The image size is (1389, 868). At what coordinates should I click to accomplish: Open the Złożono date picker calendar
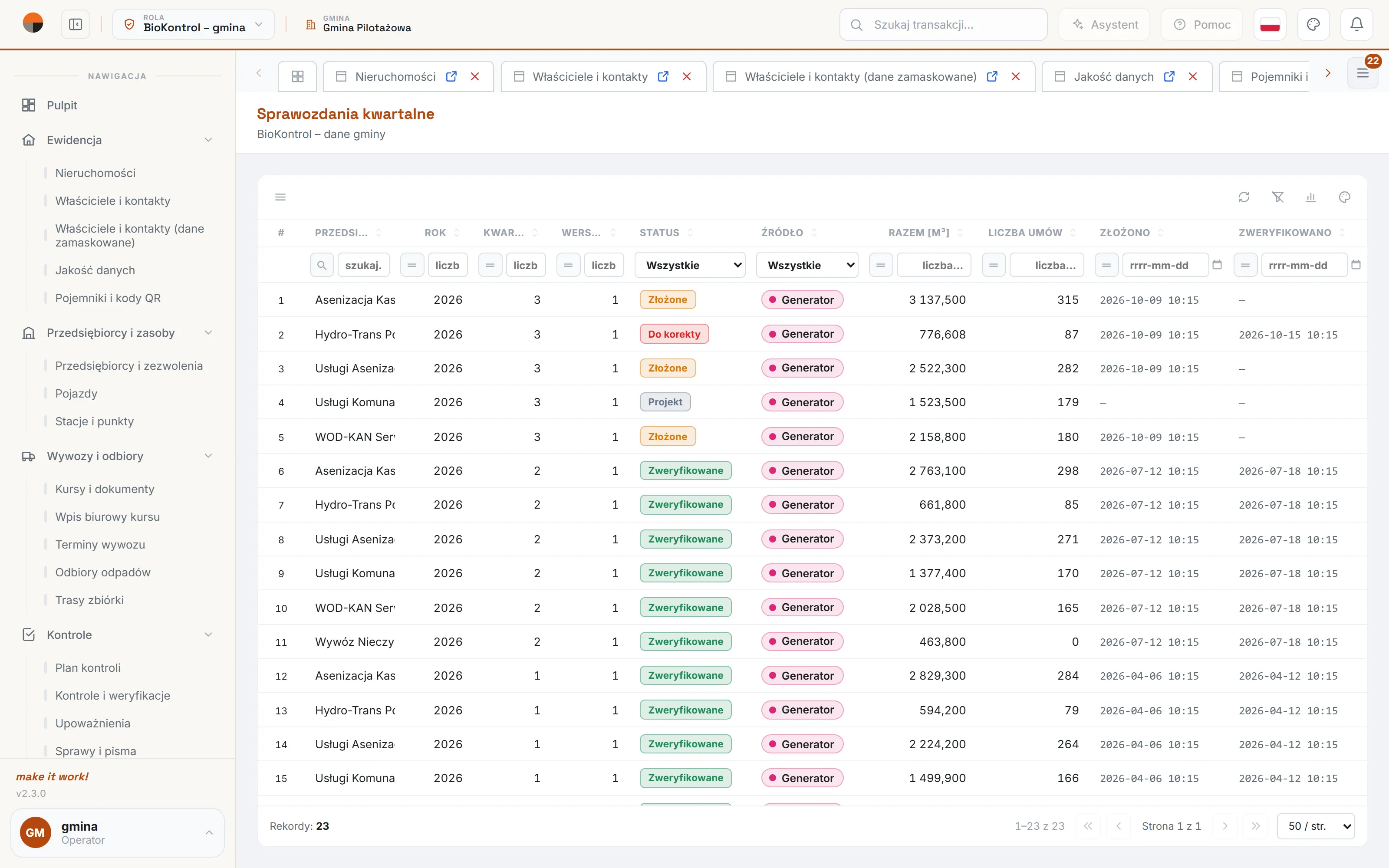[x=1217, y=265]
